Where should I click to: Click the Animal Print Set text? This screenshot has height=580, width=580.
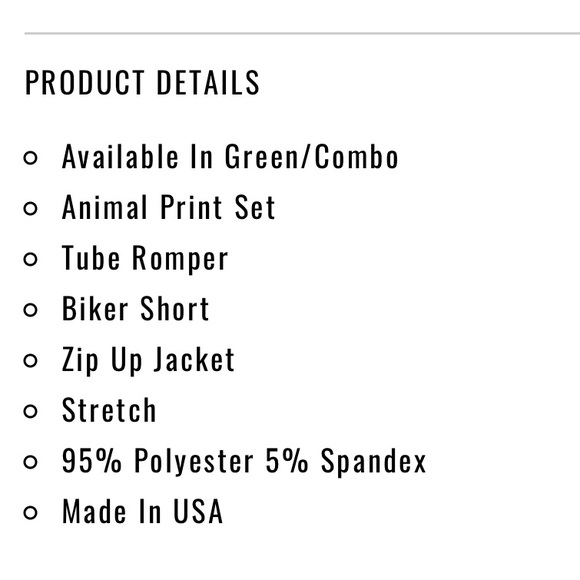pyautogui.click(x=168, y=208)
